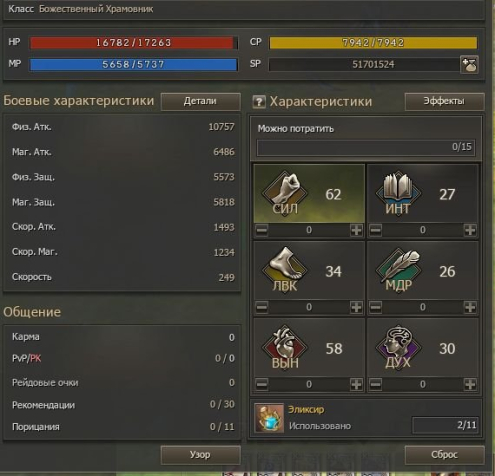Select the МДР feather stat icon
This screenshot has height=476, width=495.
point(399,270)
